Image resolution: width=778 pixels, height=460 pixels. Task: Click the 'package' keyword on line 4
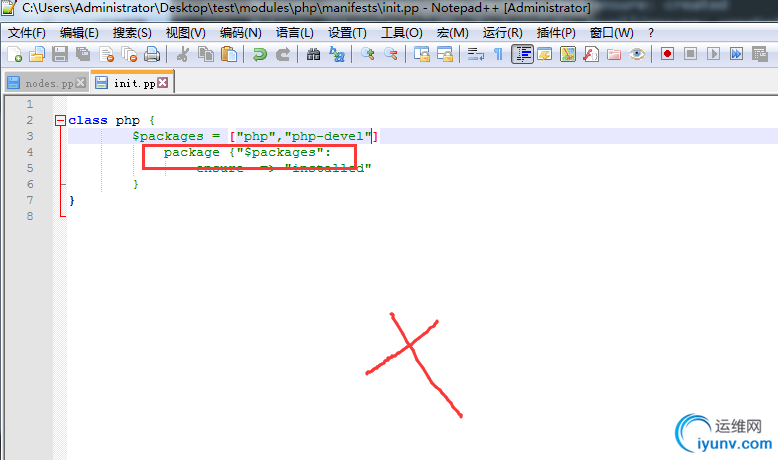192,152
